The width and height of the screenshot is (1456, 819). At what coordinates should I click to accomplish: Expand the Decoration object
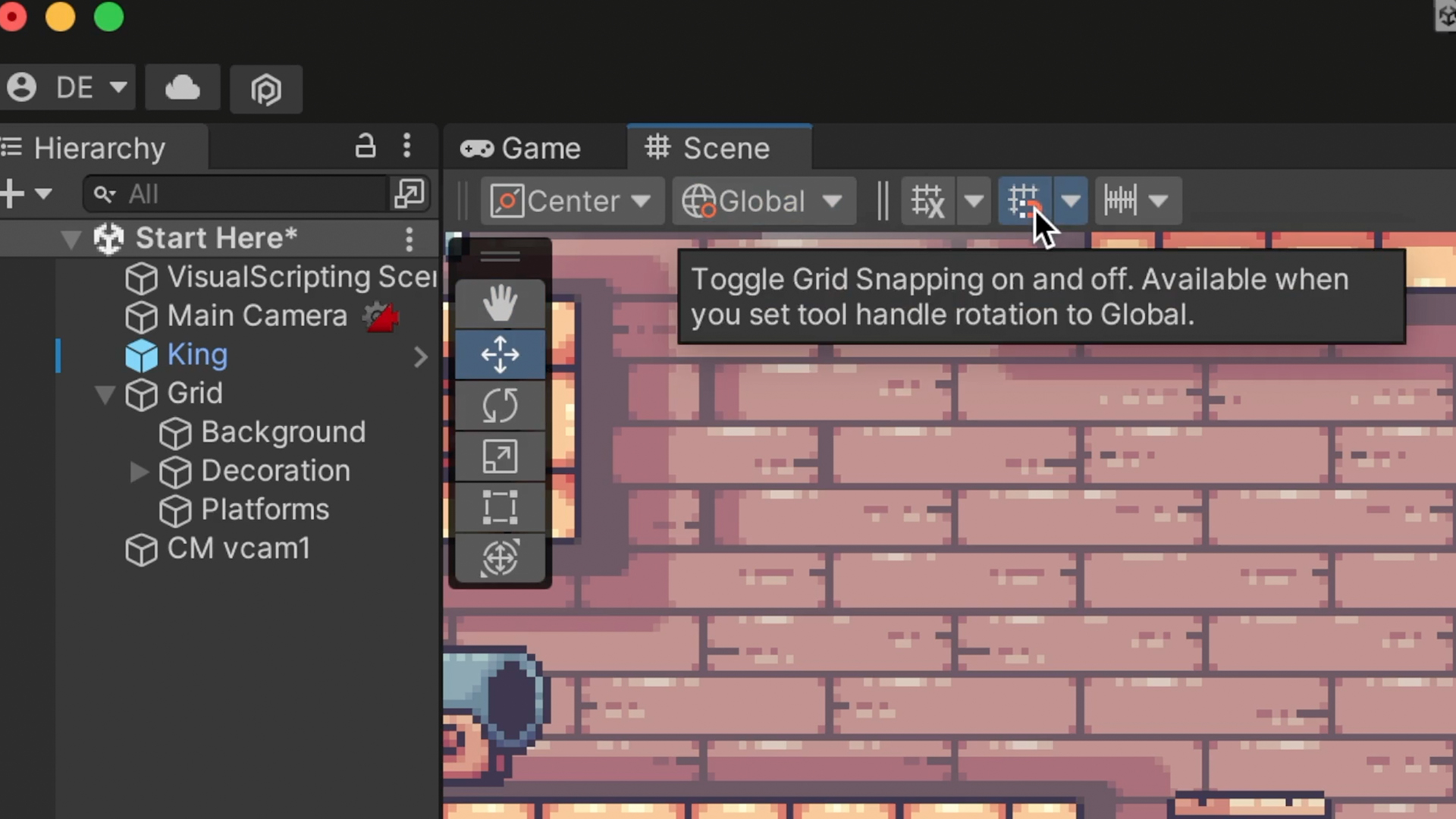tap(139, 472)
